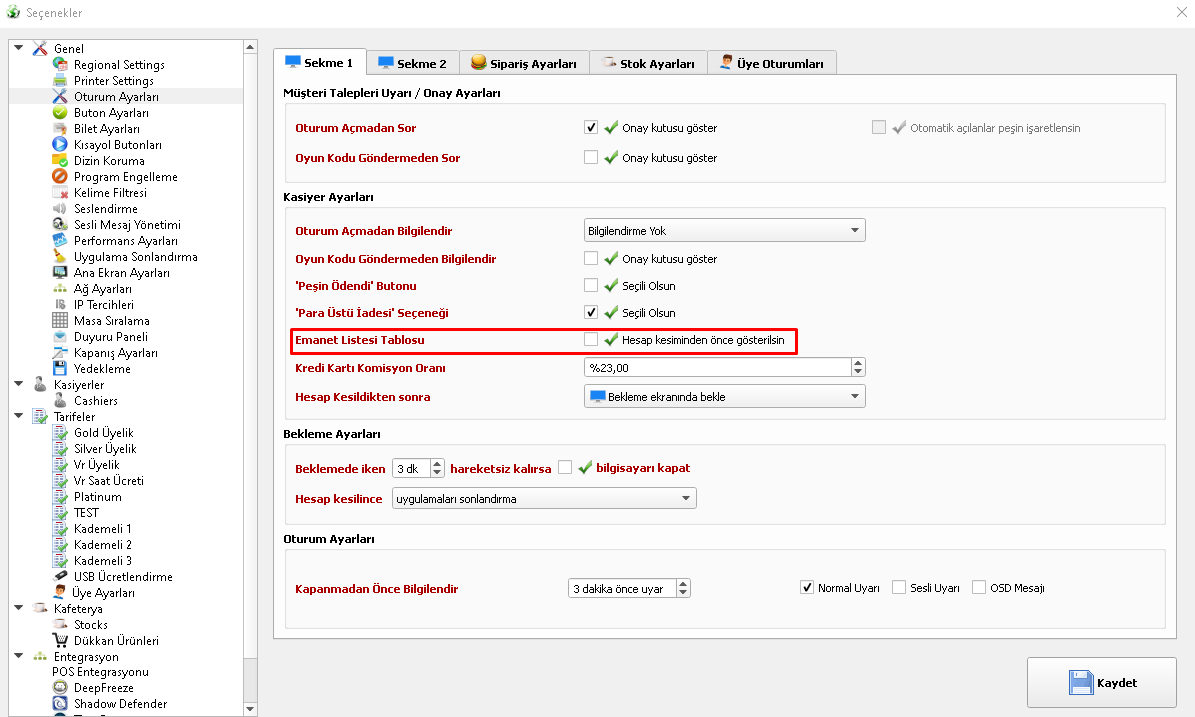Select the Printer Settings icon in tree
The height and width of the screenshot is (717, 1195).
point(60,81)
